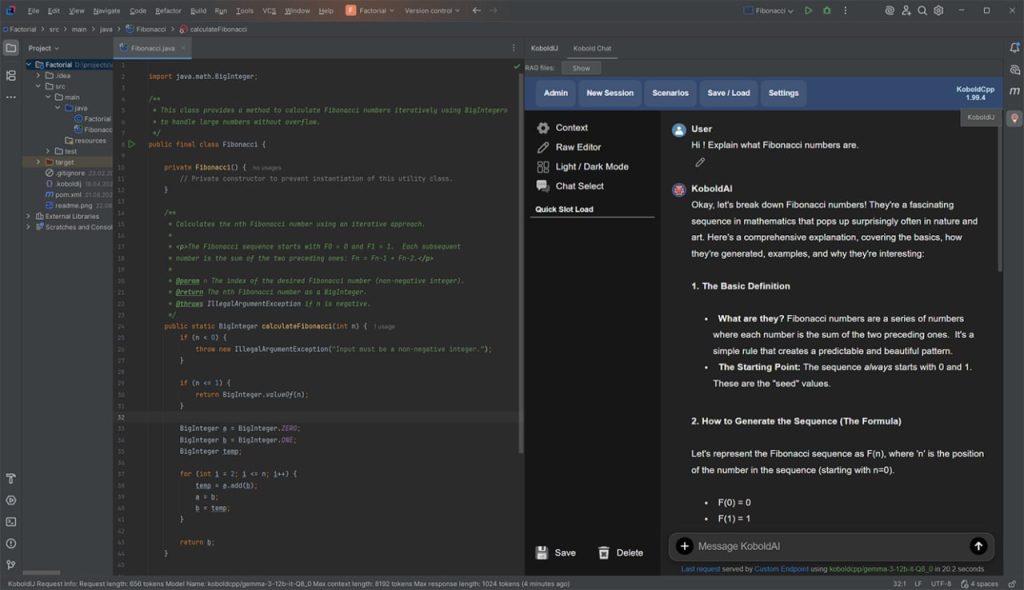Run the Fibonacci configuration
The height and width of the screenshot is (590, 1024).
tap(808, 10)
